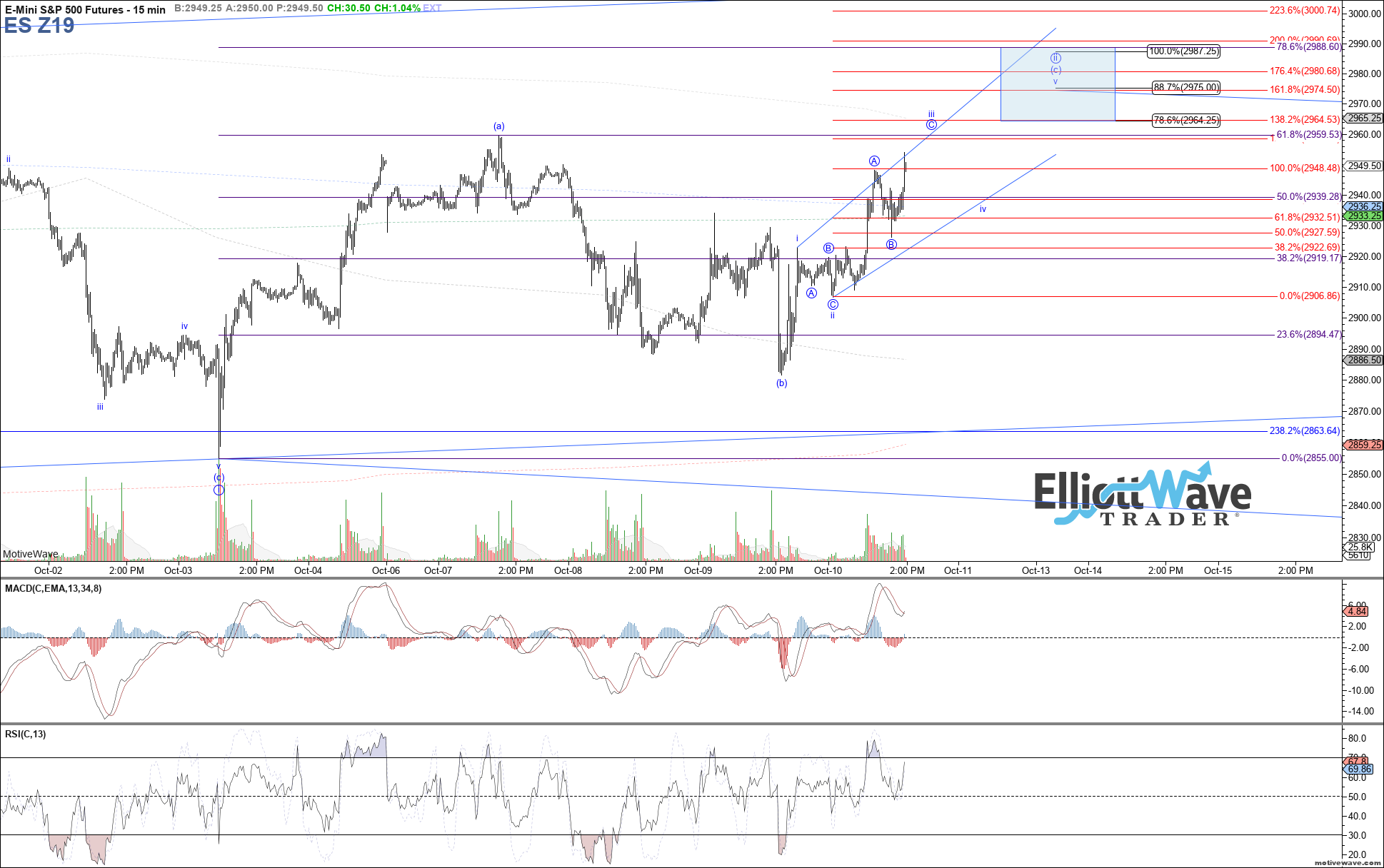Select the 38.2%(2919.17) purple level label

1309,258
